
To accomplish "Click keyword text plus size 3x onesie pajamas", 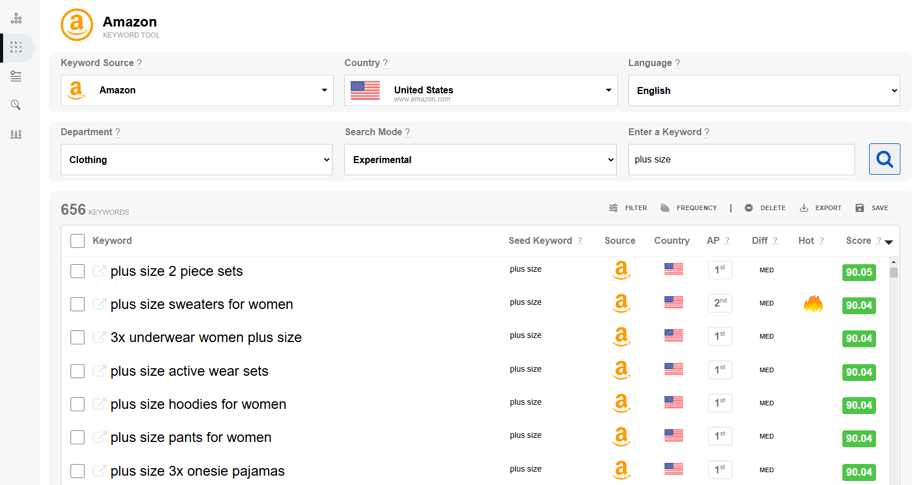I will click(198, 470).
